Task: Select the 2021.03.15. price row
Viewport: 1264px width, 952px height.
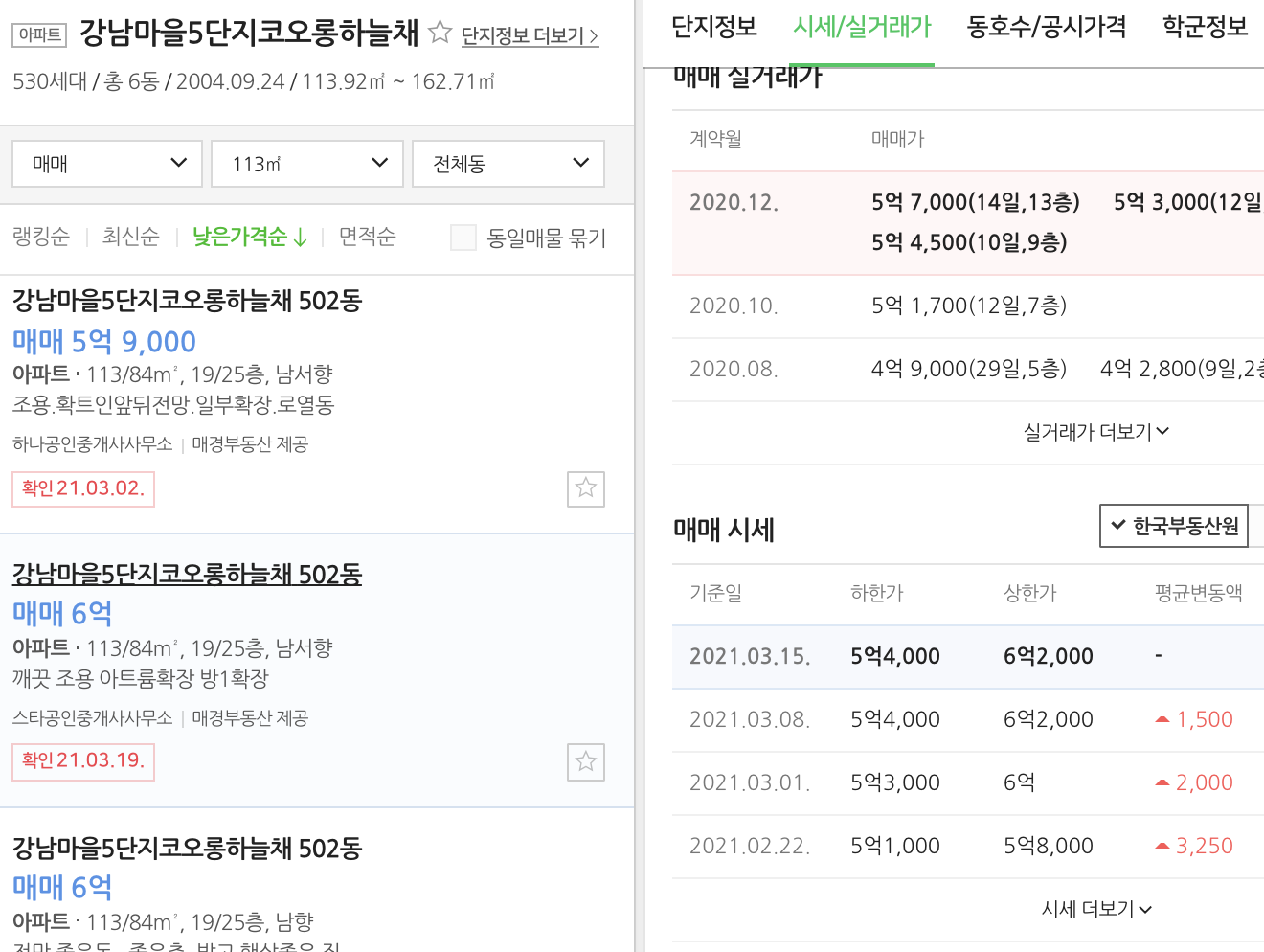Action: tap(968, 657)
